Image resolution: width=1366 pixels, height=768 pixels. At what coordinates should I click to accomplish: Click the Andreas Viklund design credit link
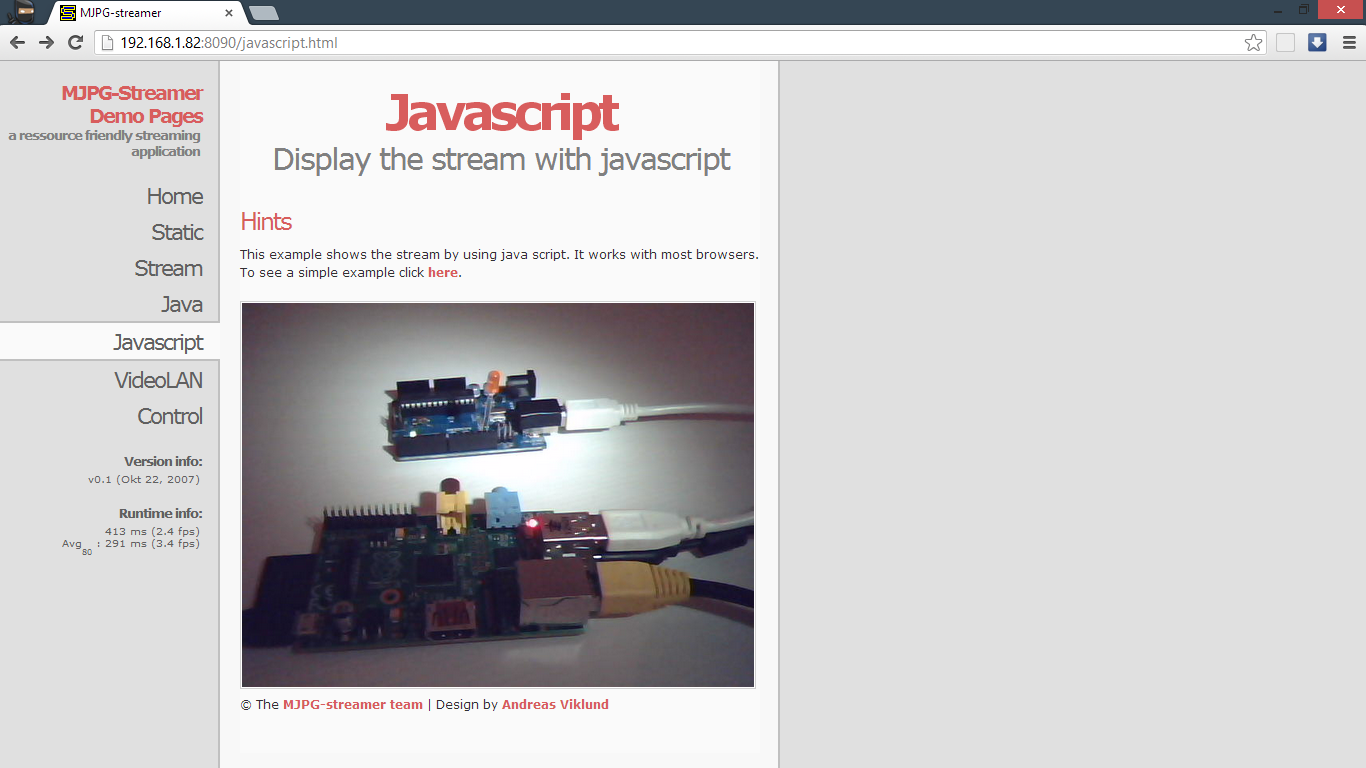(x=555, y=704)
